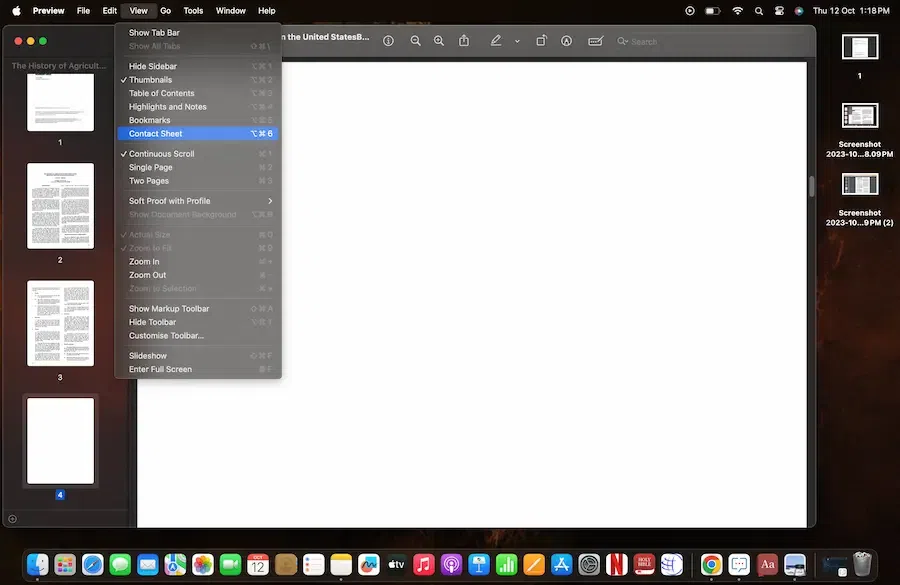Open the File menu
This screenshot has width=900, height=585.
pos(83,10)
